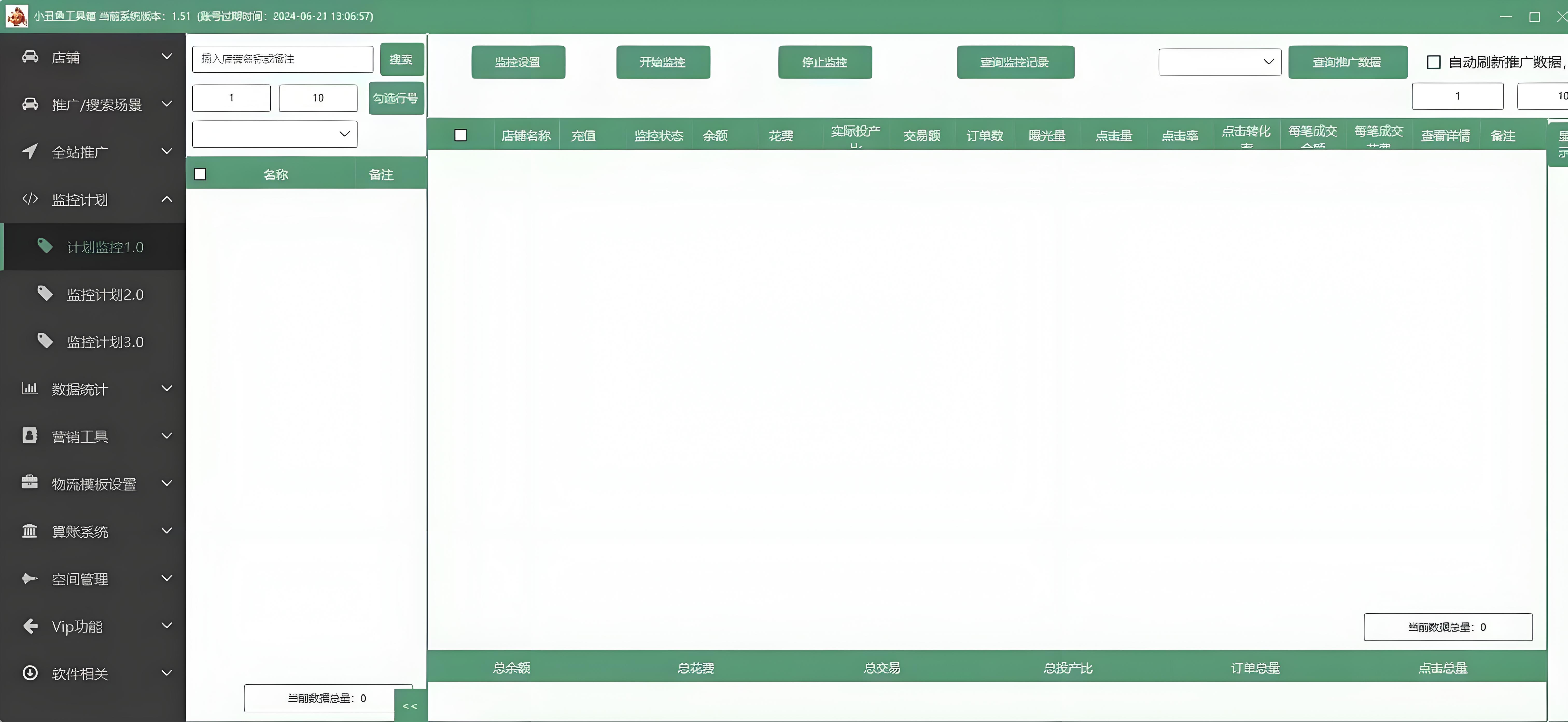Click the briefcase icon for 物流模板设置
This screenshot has height=722, width=1568.
click(x=30, y=482)
